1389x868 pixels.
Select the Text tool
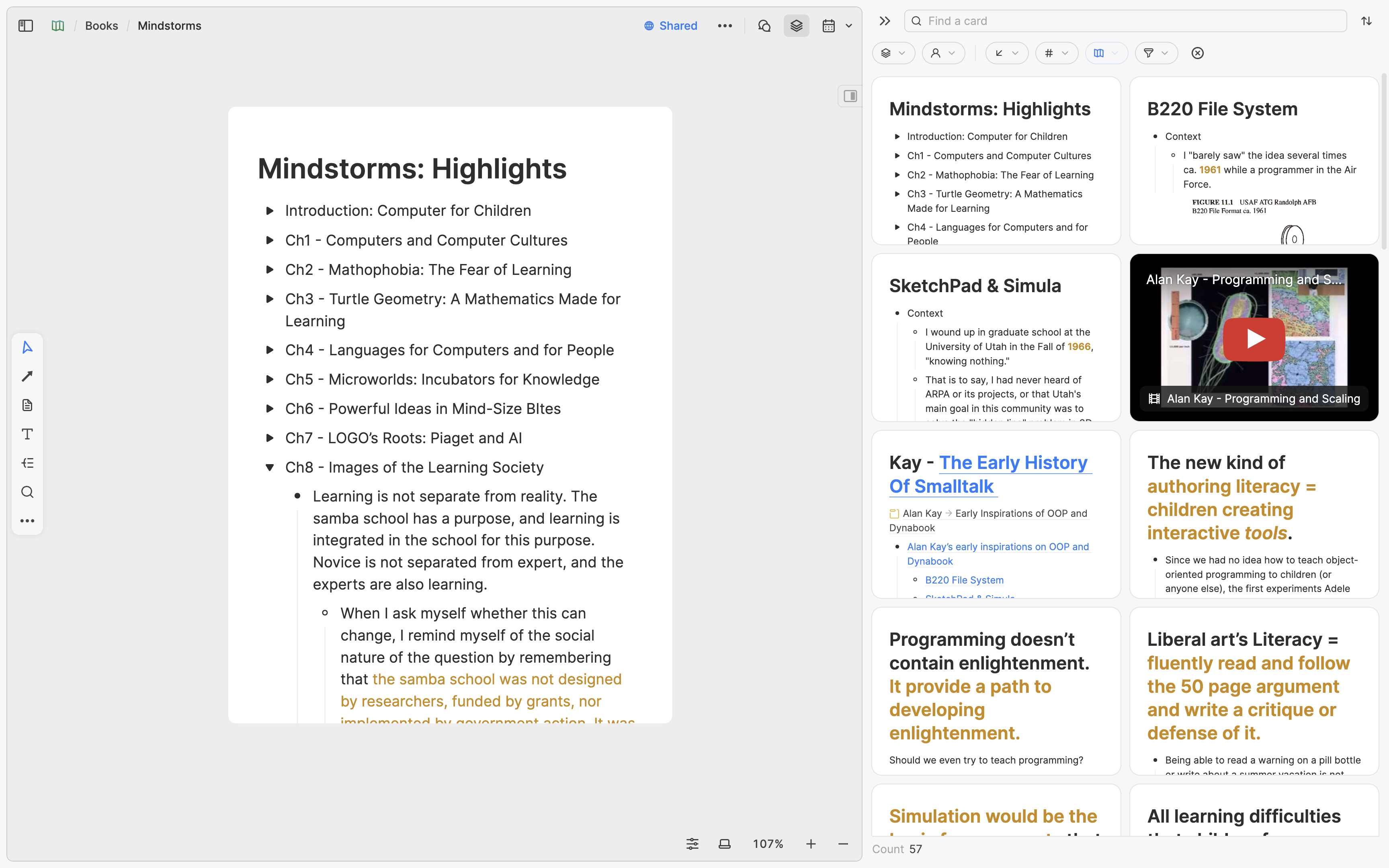(27, 434)
